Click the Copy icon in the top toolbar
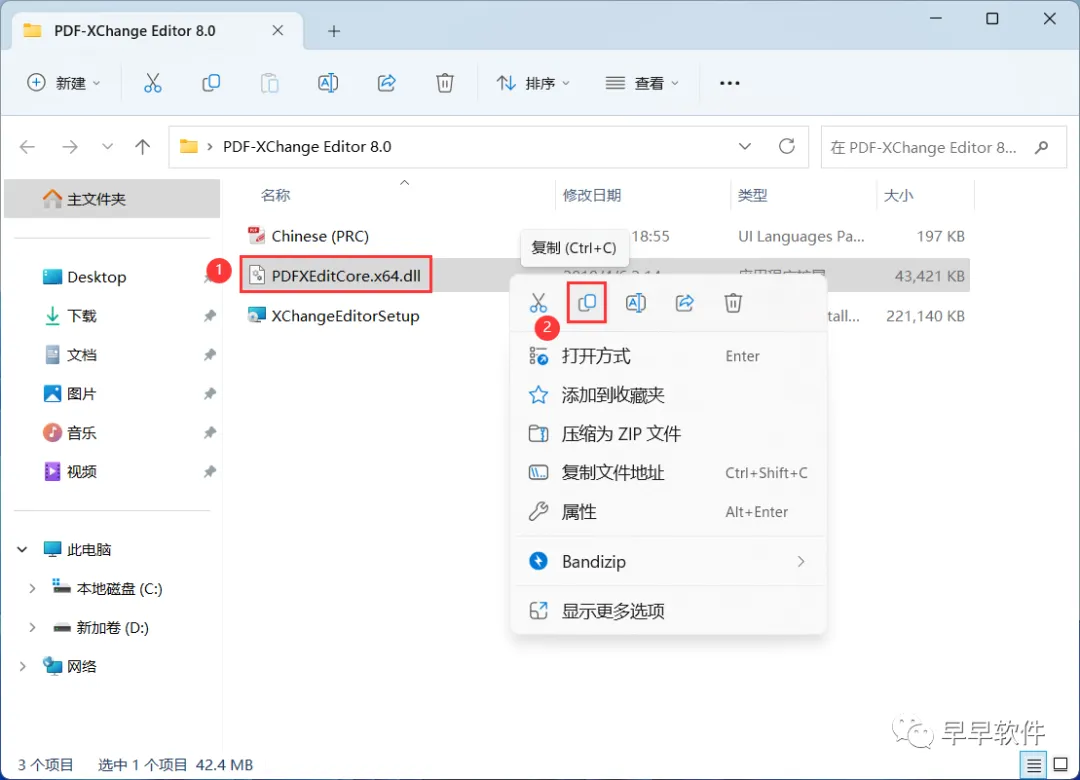Image resolution: width=1080 pixels, height=780 pixels. (x=211, y=83)
